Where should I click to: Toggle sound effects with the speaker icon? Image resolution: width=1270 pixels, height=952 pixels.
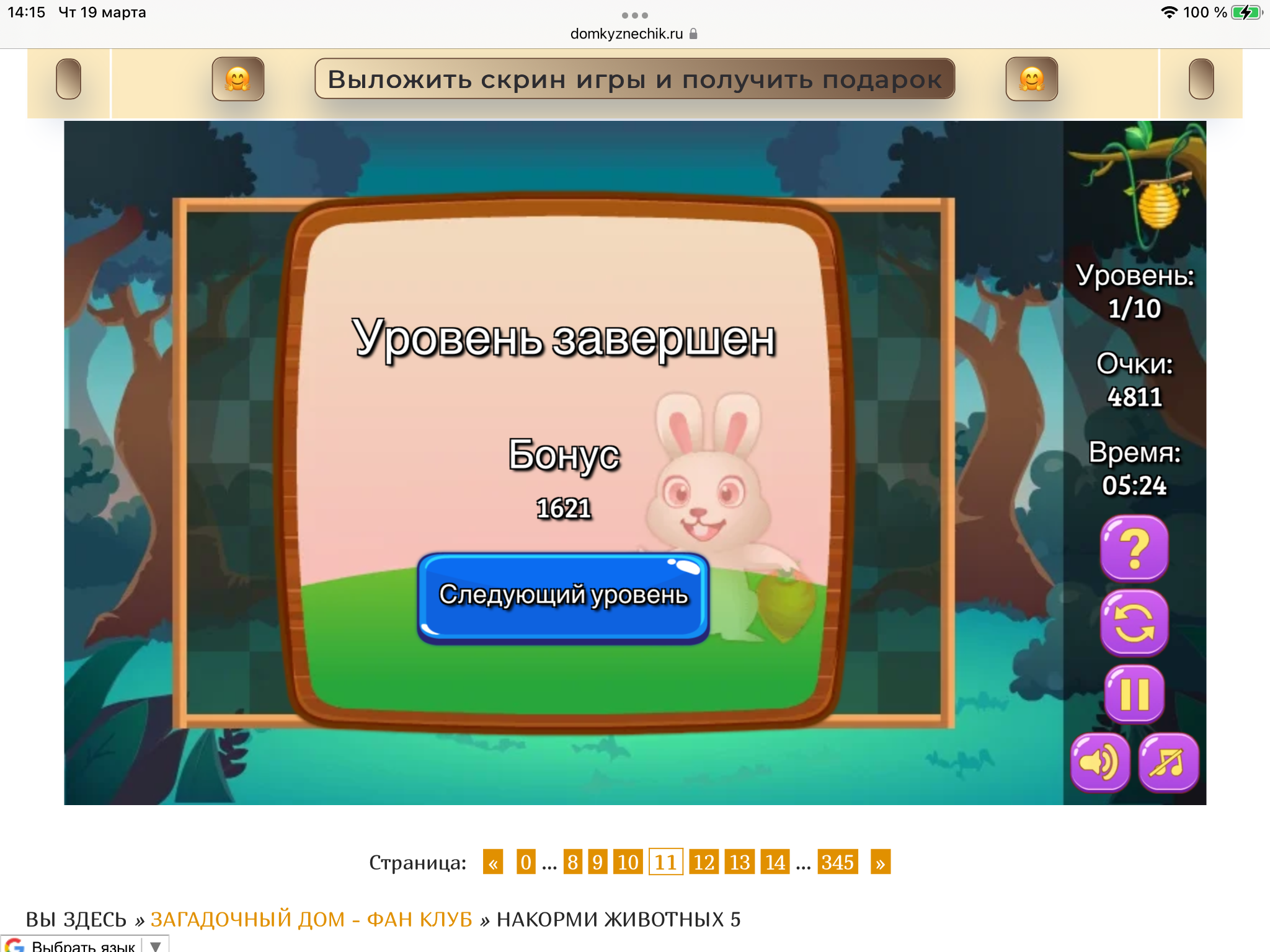pyautogui.click(x=1100, y=762)
